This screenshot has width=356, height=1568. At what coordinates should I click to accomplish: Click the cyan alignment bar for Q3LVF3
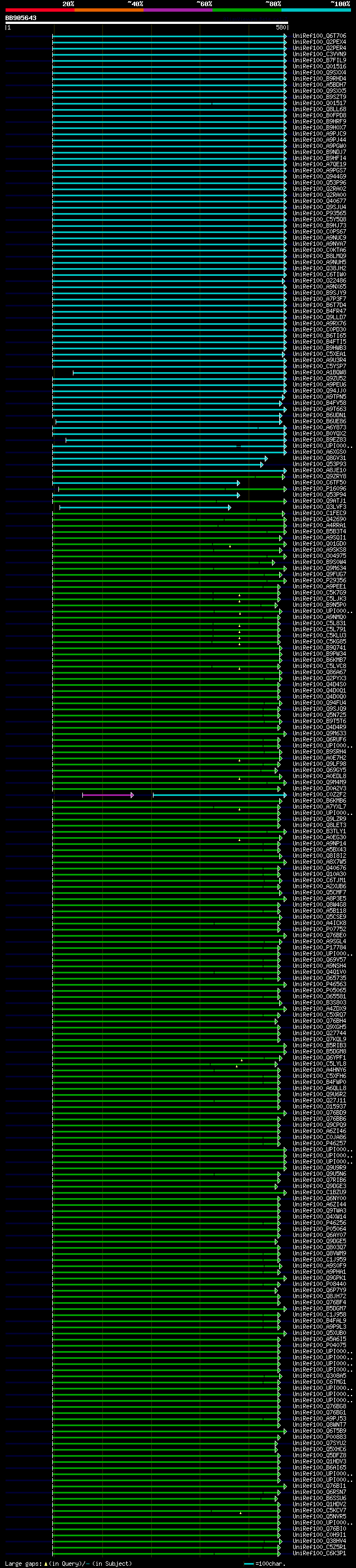click(145, 507)
